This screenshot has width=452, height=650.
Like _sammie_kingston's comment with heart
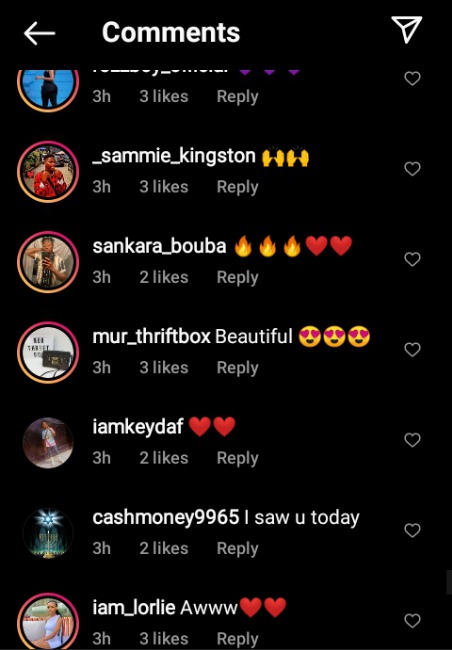point(412,169)
